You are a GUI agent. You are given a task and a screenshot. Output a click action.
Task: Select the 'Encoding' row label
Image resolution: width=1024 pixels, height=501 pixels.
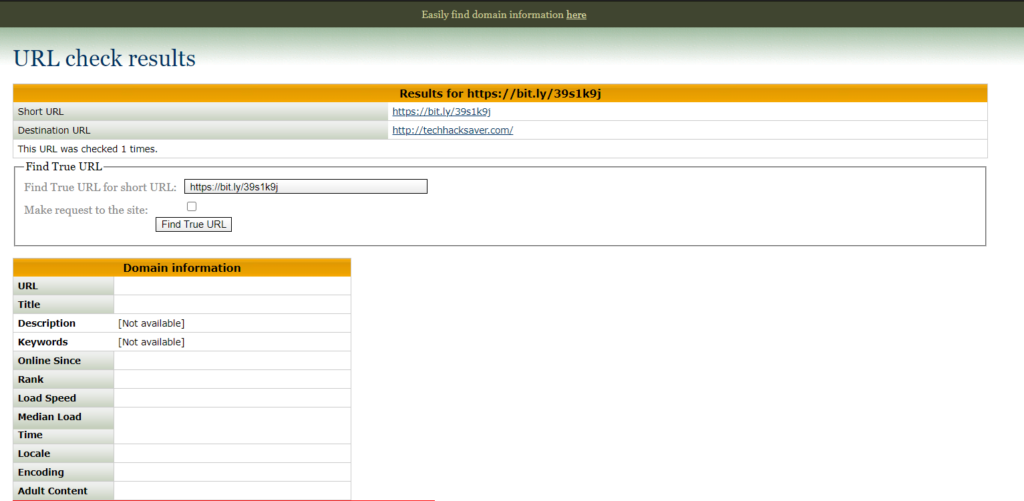[x=41, y=472]
